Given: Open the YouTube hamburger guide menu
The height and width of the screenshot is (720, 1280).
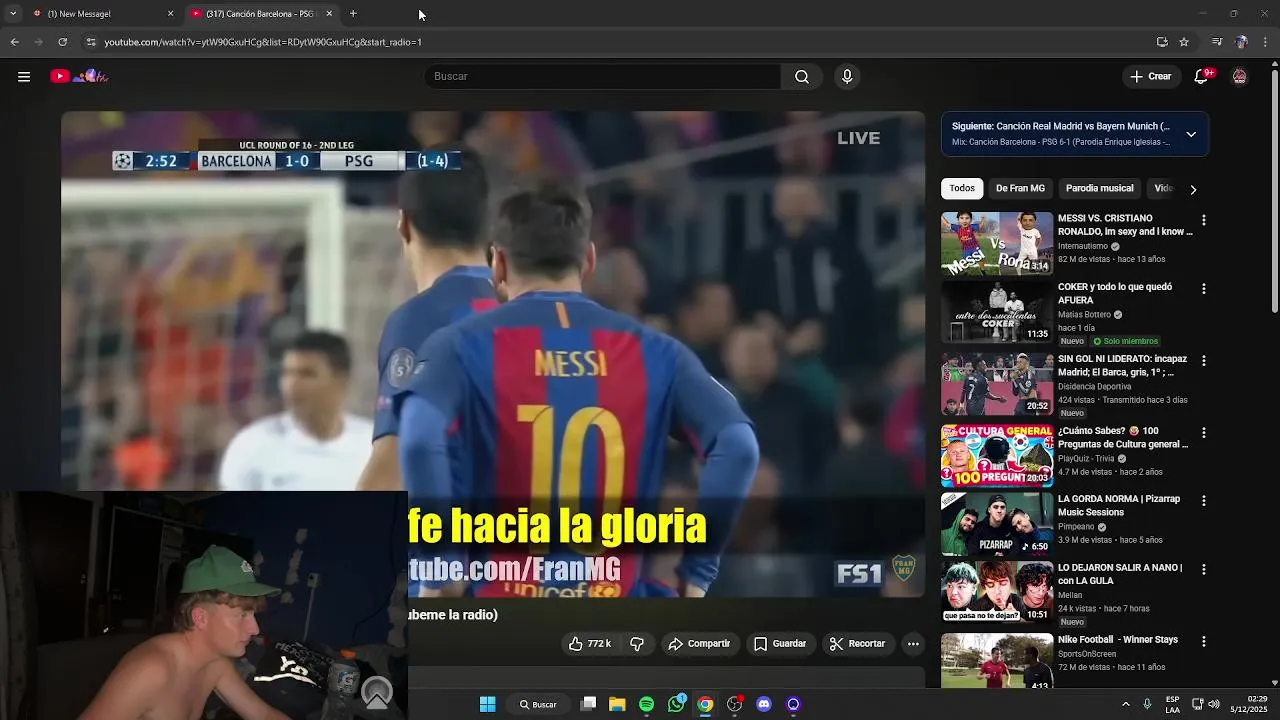Looking at the screenshot, I should pyautogui.click(x=24, y=76).
